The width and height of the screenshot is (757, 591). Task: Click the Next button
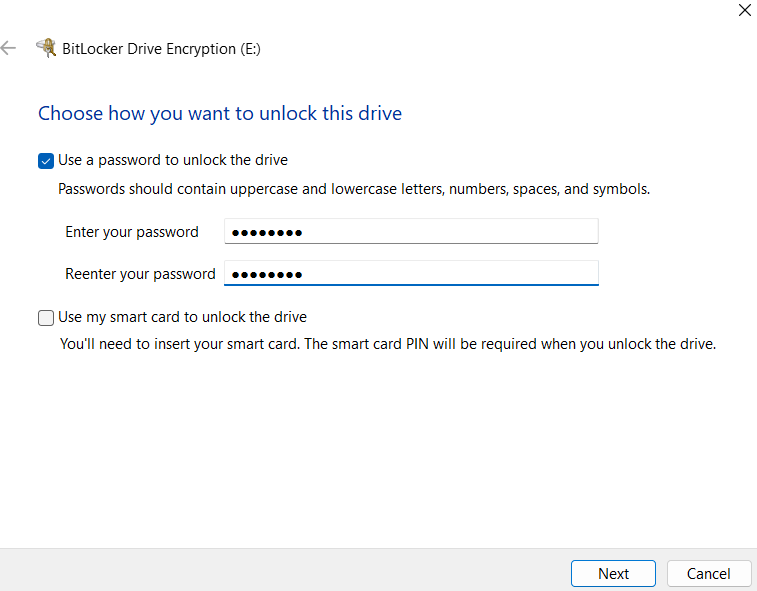[x=613, y=574]
